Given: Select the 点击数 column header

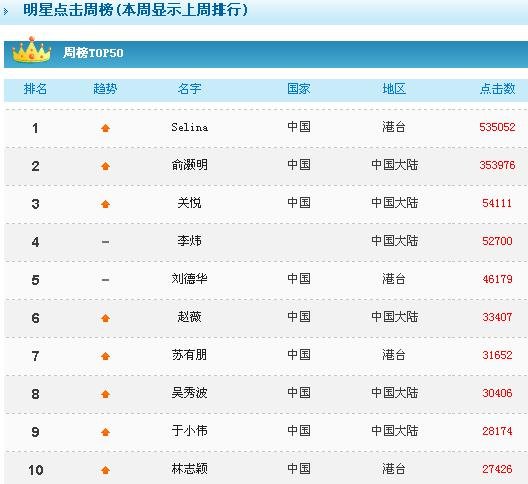Looking at the screenshot, I should tap(497, 89).
